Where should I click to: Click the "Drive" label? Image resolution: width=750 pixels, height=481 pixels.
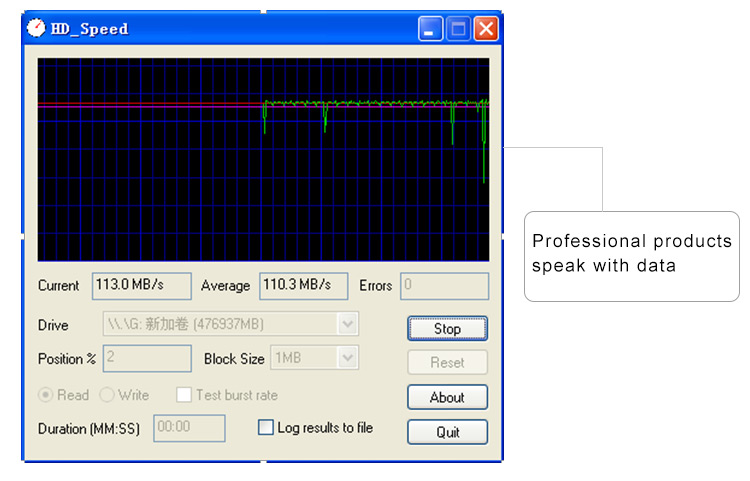coord(53,325)
